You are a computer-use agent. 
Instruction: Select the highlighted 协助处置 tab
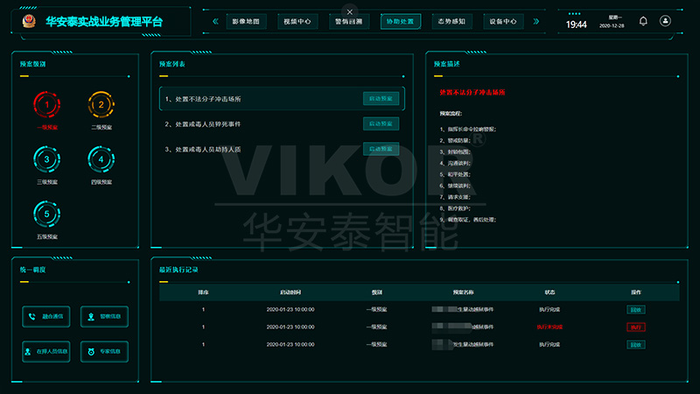tap(400, 21)
